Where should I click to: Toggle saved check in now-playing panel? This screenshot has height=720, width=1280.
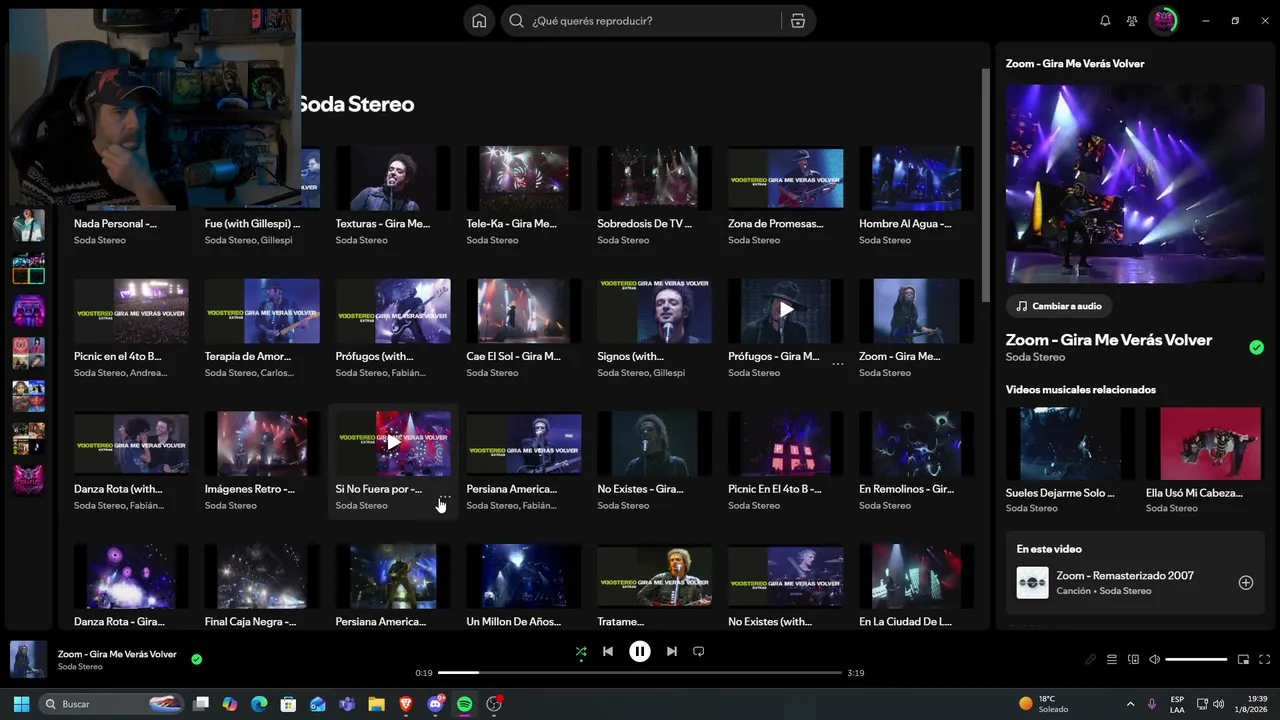(1256, 347)
